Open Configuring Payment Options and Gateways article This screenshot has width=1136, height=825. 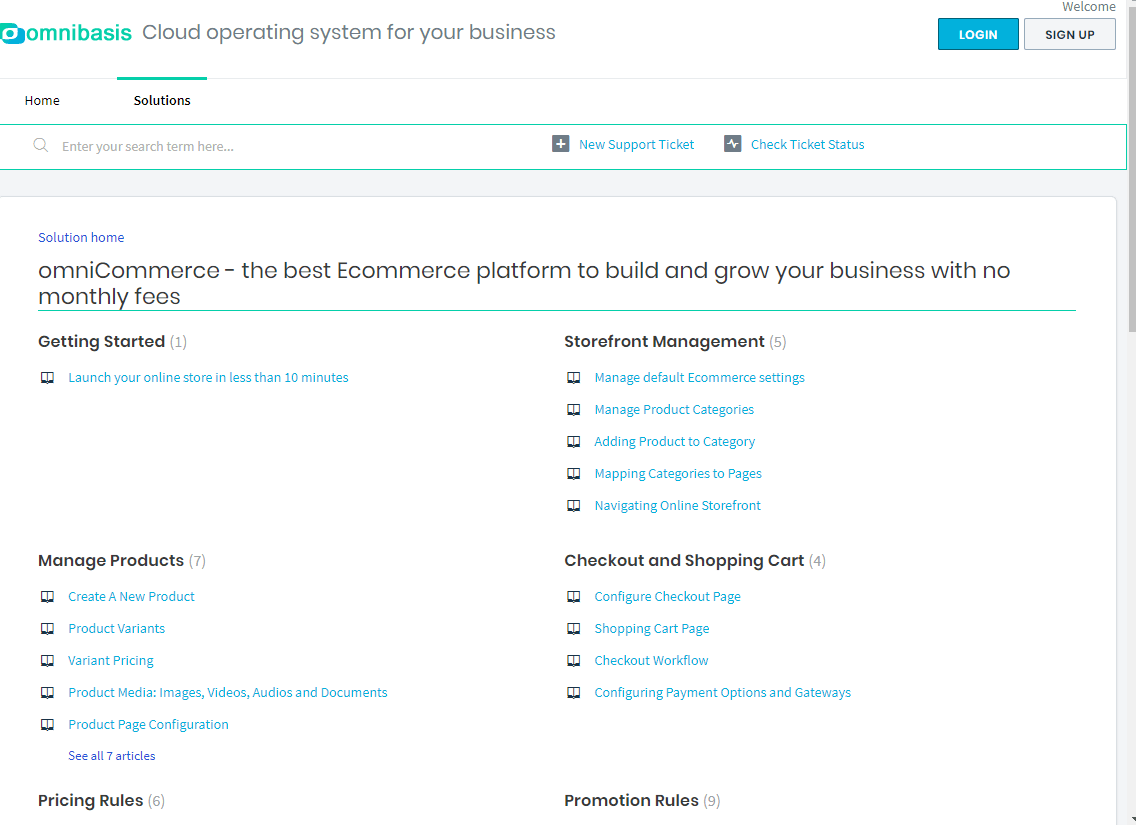pyautogui.click(x=722, y=692)
